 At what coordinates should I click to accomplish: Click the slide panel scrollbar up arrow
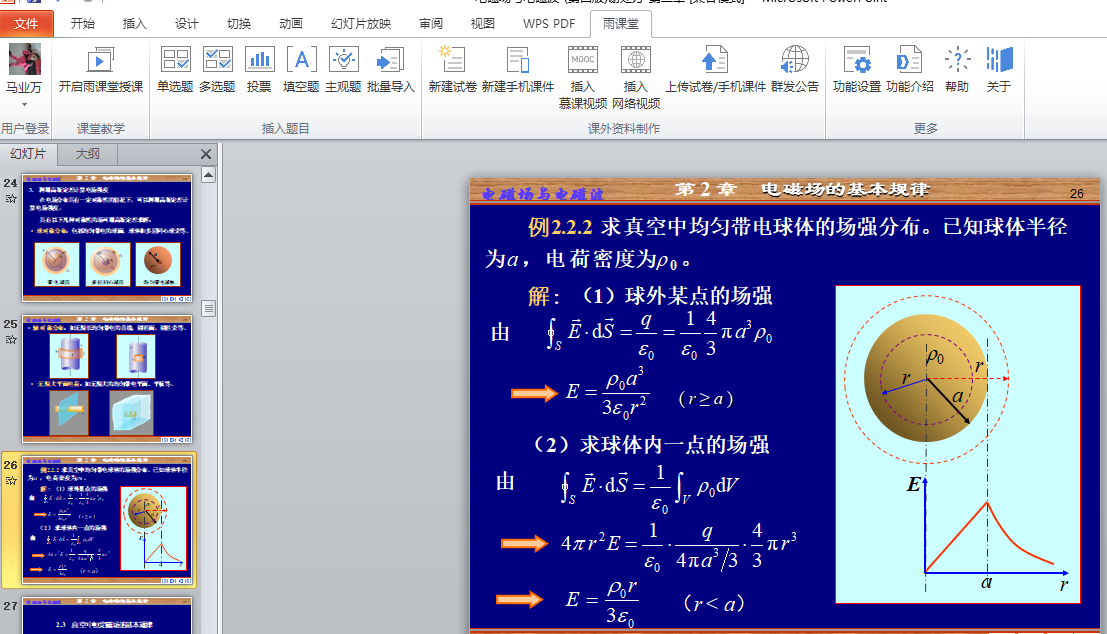coord(209,176)
